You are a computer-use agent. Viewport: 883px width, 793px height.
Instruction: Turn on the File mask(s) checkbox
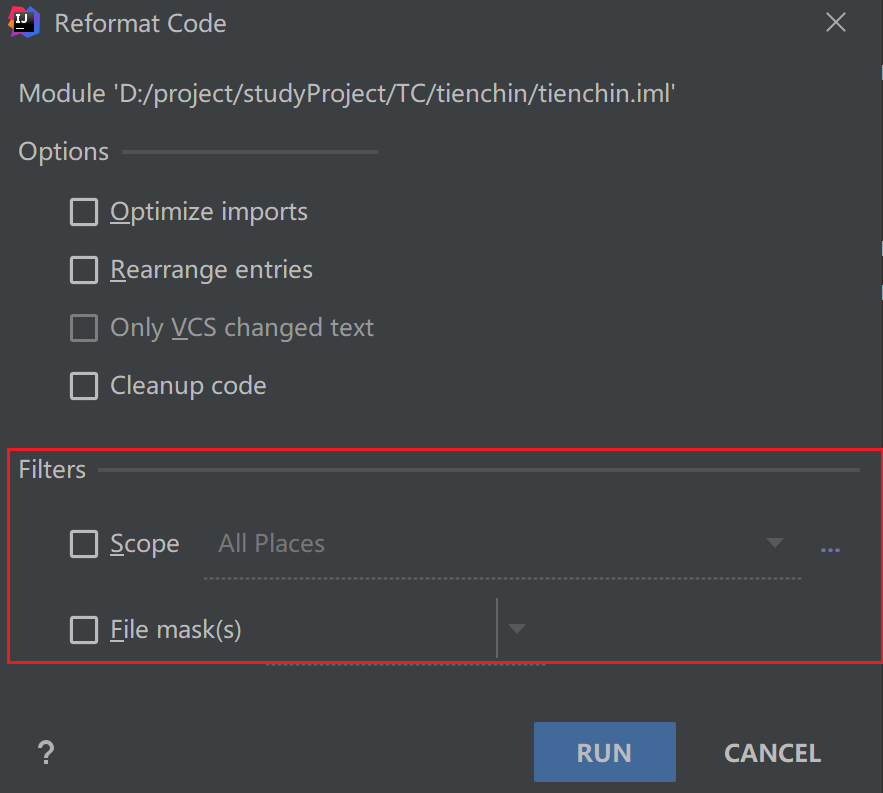tap(84, 630)
